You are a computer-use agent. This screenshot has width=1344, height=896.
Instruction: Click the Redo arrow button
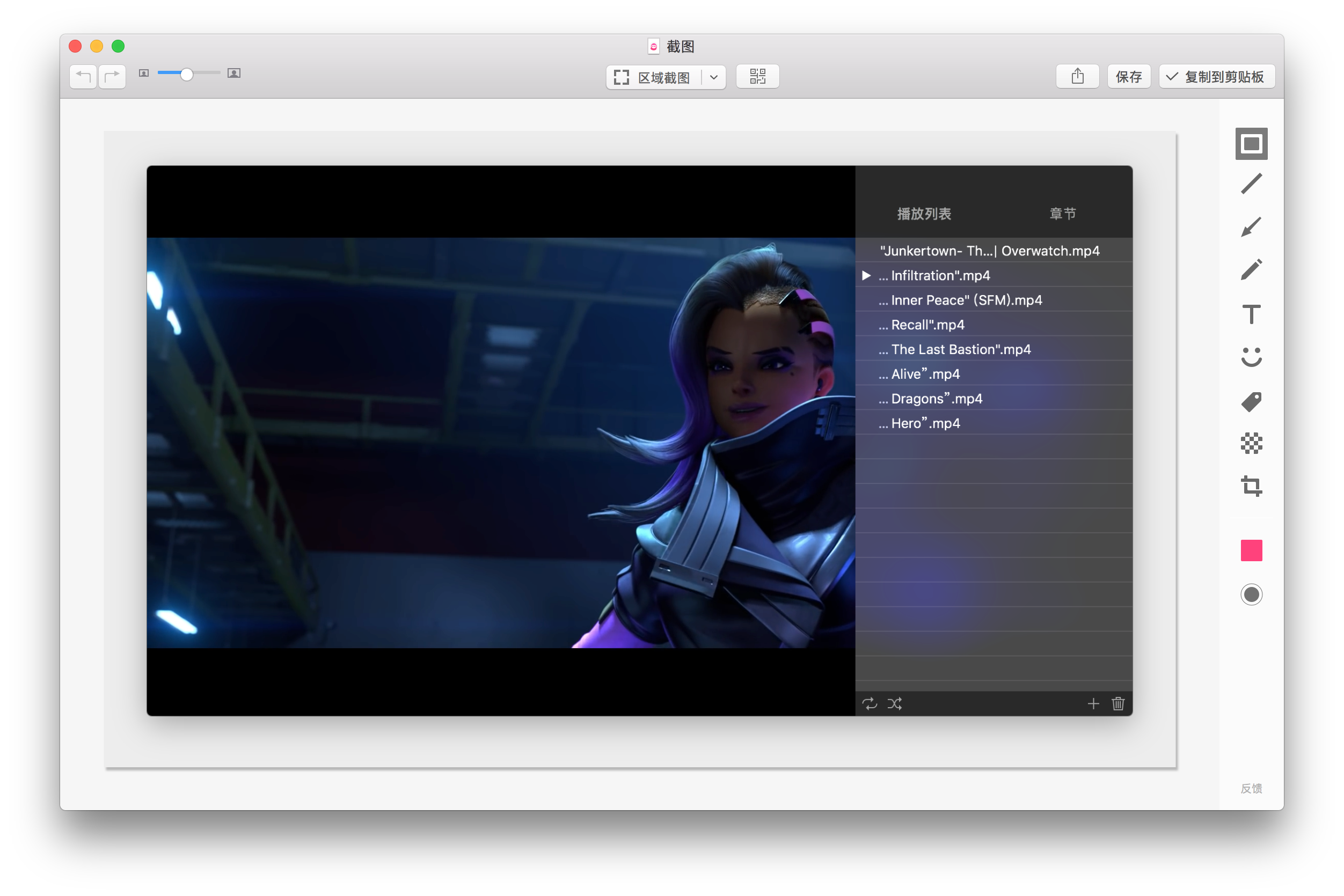112,76
